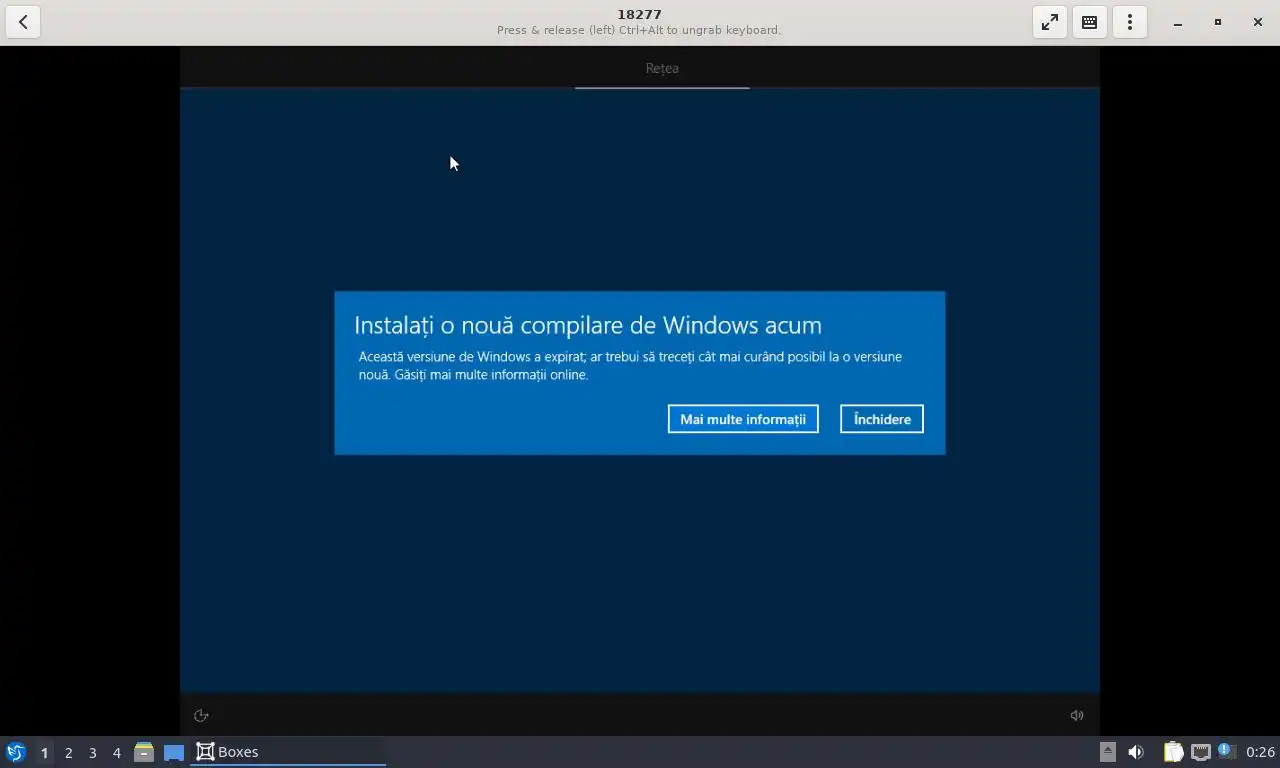
Task: Switch to workspace 2
Action: click(68, 752)
